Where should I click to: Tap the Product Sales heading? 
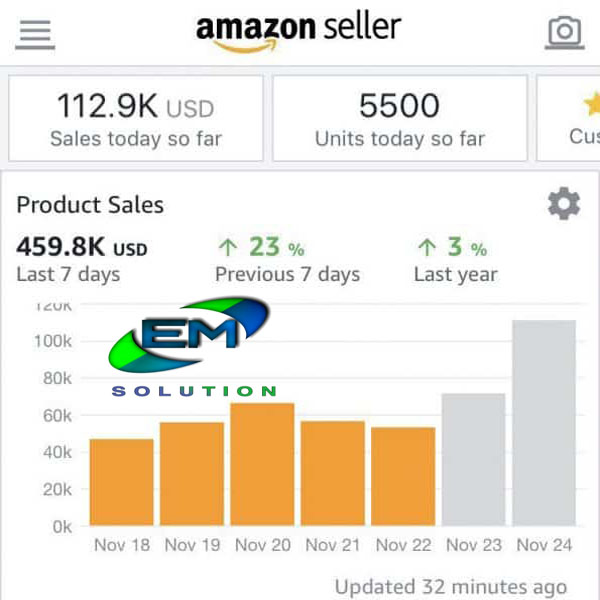click(x=90, y=205)
